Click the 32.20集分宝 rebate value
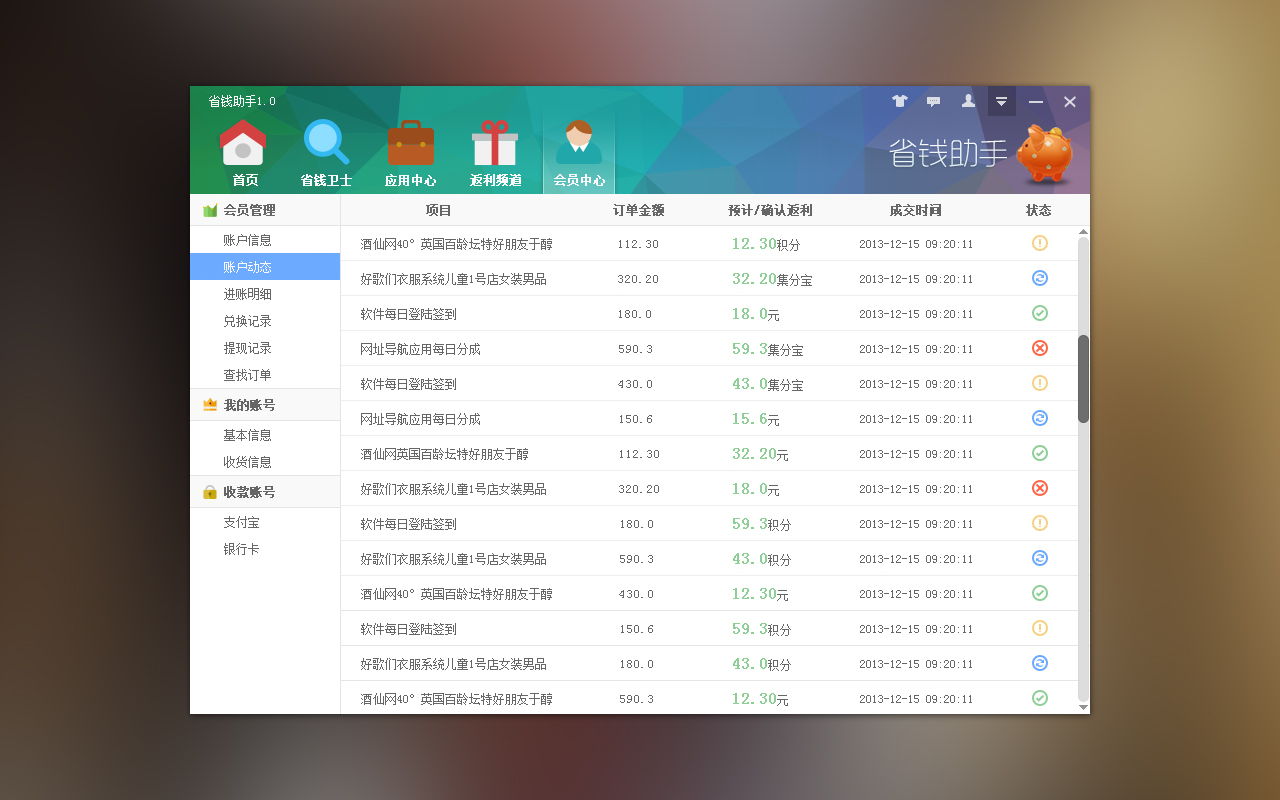 pos(772,279)
